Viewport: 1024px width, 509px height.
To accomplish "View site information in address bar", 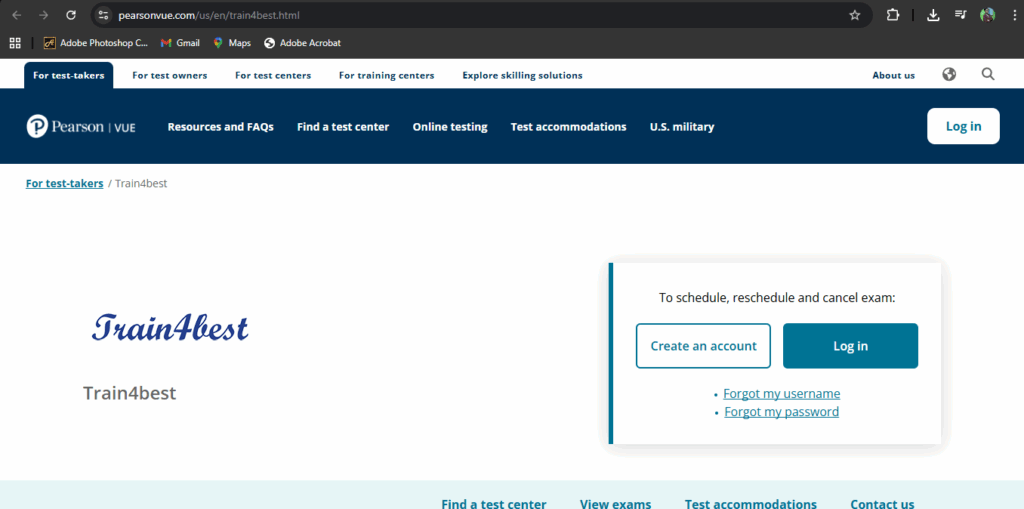I will pyautogui.click(x=103, y=15).
